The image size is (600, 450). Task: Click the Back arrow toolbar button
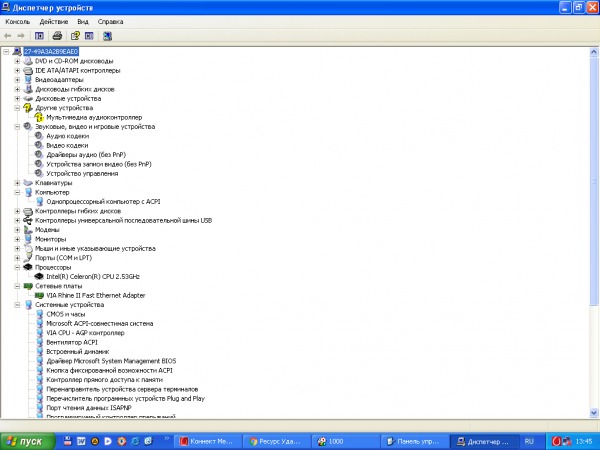click(7, 36)
